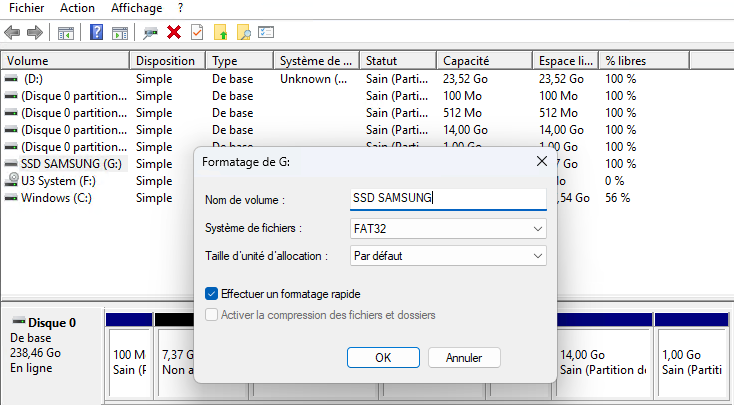This screenshot has height=405, width=734.
Task: Toggle Effectuer un formatage rapide checkbox
Action: 212,294
